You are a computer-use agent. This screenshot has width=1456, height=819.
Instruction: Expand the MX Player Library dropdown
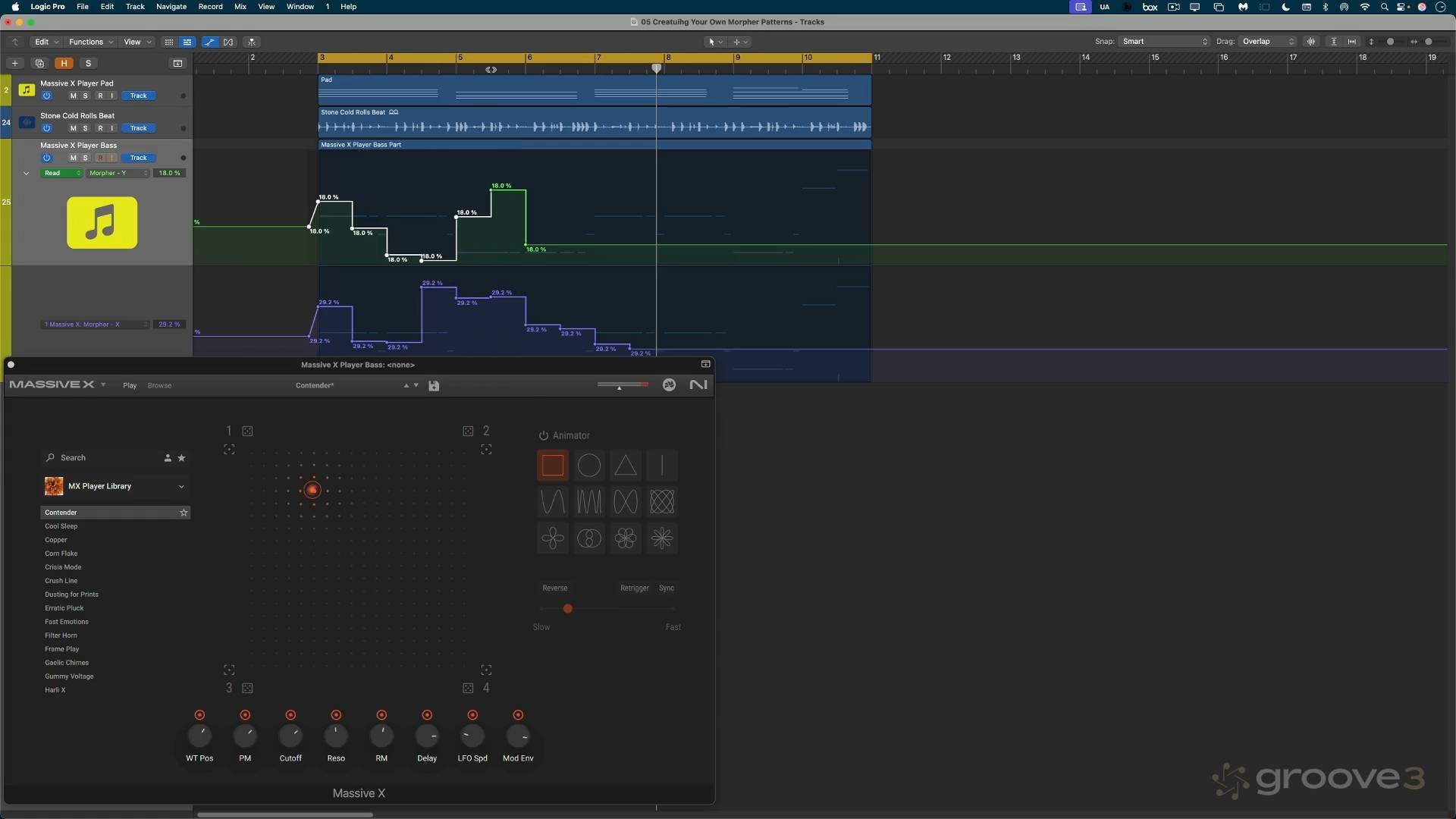(x=181, y=487)
